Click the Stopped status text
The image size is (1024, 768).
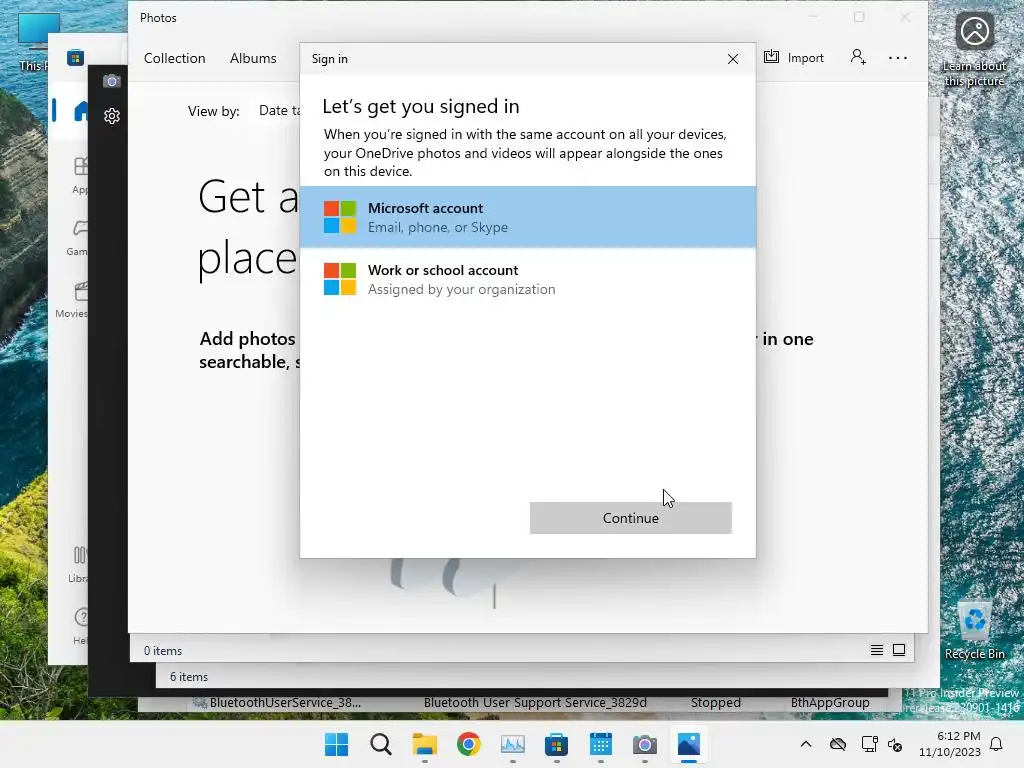715,702
